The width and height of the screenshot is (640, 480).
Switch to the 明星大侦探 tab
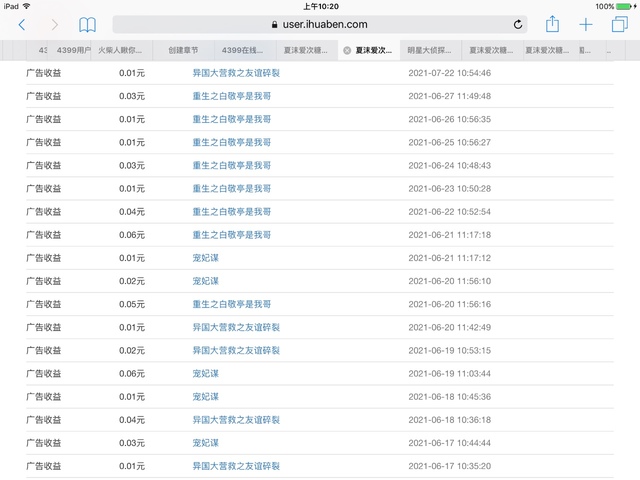click(x=431, y=49)
